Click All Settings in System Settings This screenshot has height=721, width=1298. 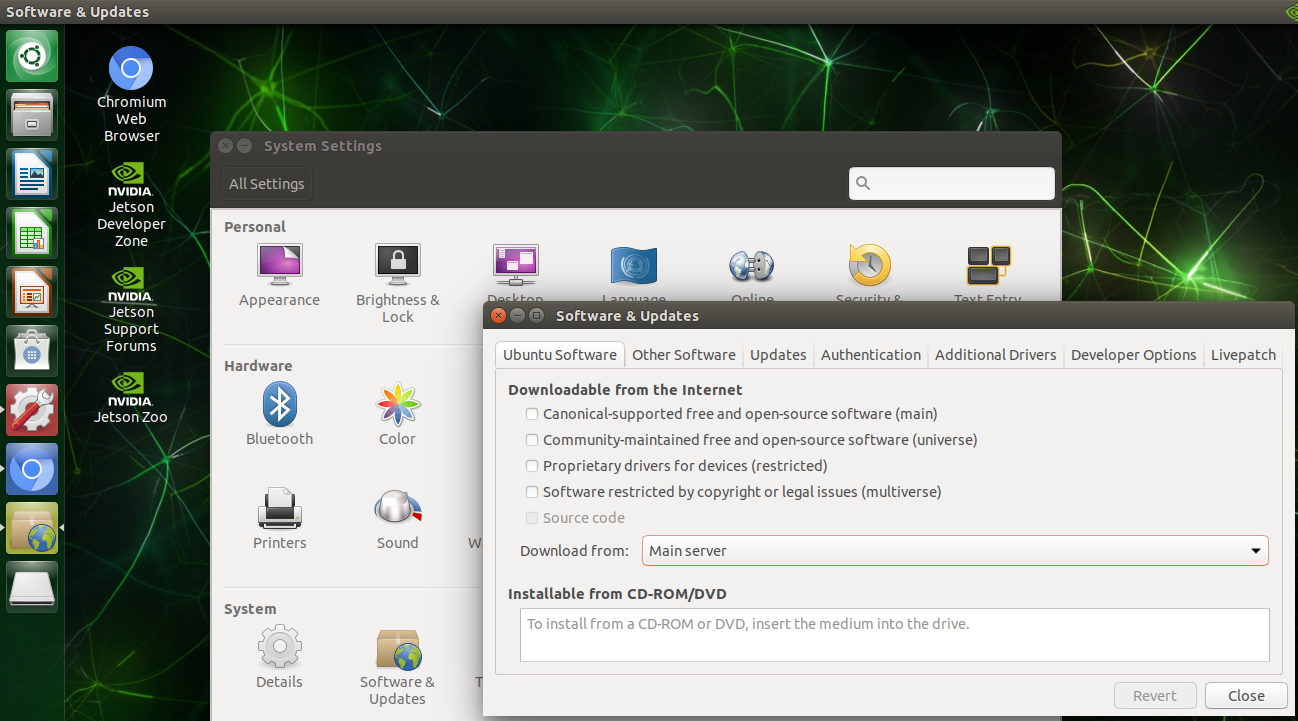(x=266, y=184)
